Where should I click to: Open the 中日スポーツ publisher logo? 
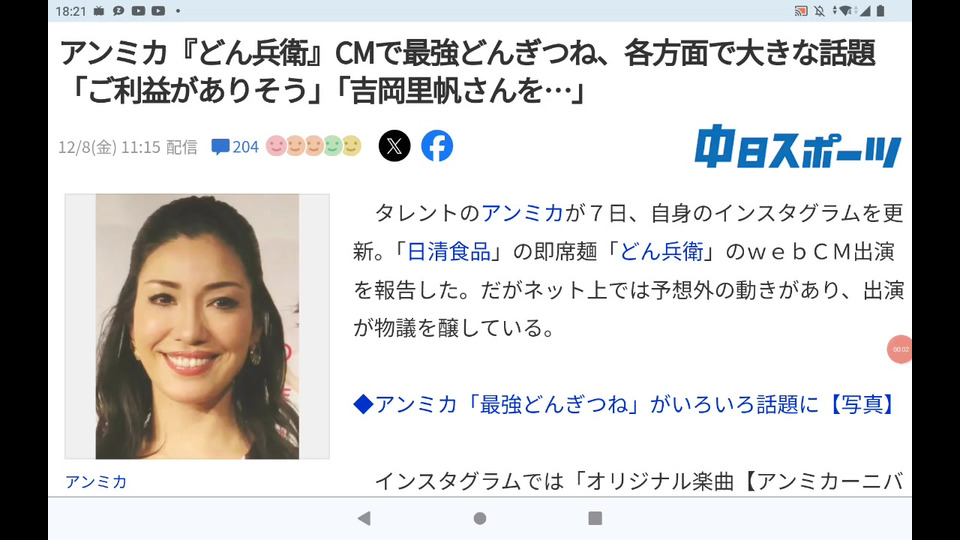pyautogui.click(x=798, y=147)
